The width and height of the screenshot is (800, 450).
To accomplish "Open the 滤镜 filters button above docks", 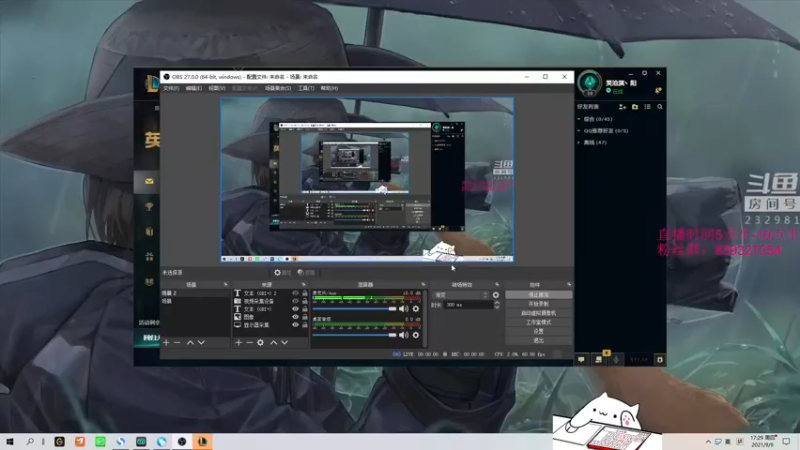I will pyautogui.click(x=306, y=272).
